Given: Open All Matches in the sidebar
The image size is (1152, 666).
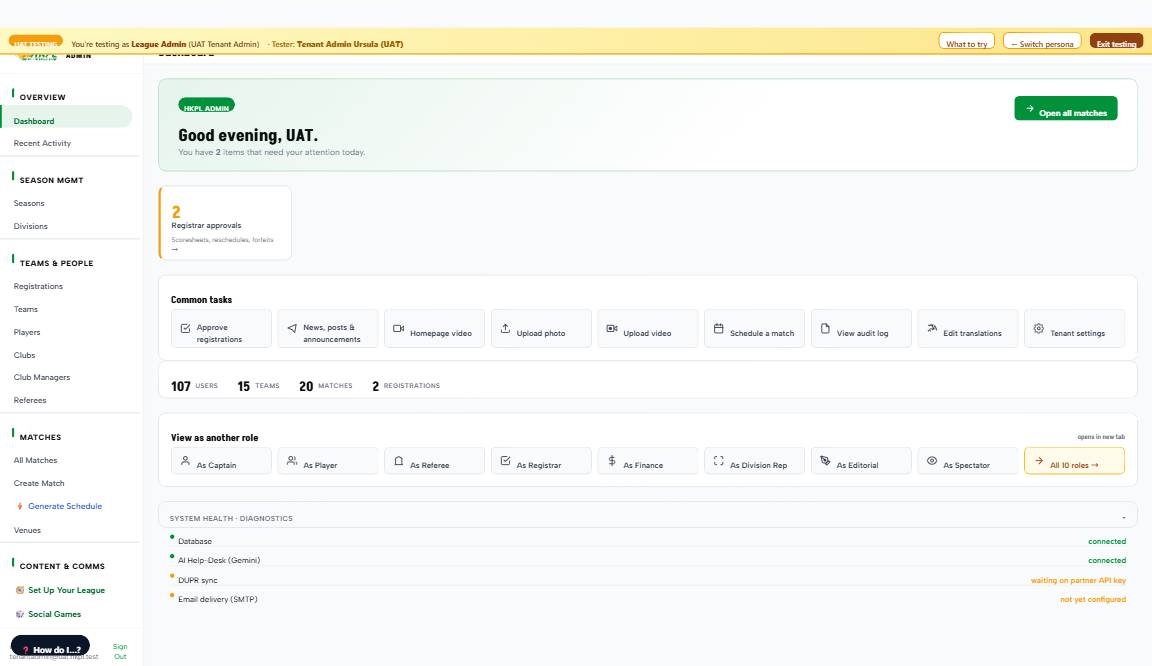Looking at the screenshot, I should 35,460.
